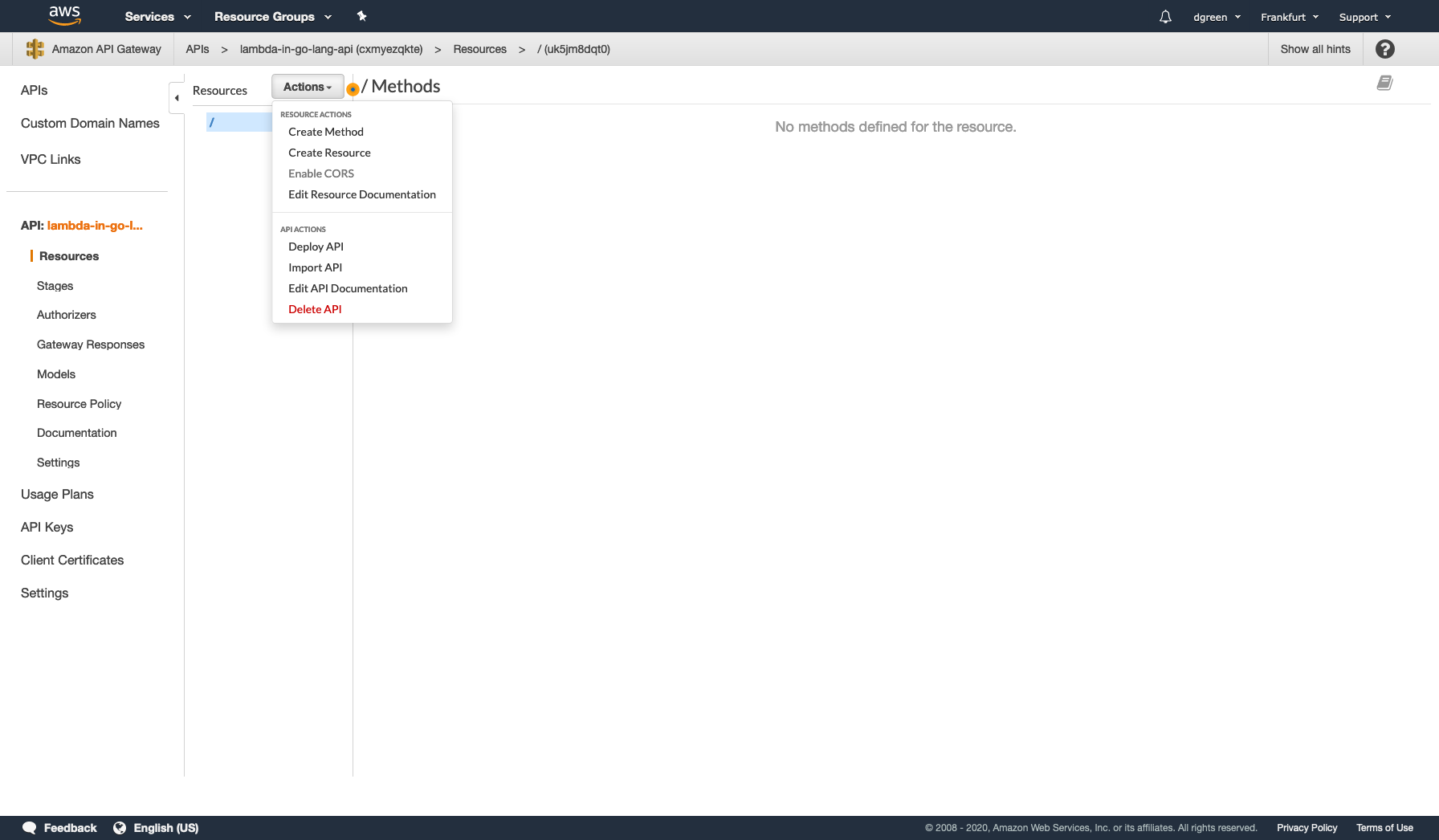Open Stages section
The image size is (1439, 840).
55,286
